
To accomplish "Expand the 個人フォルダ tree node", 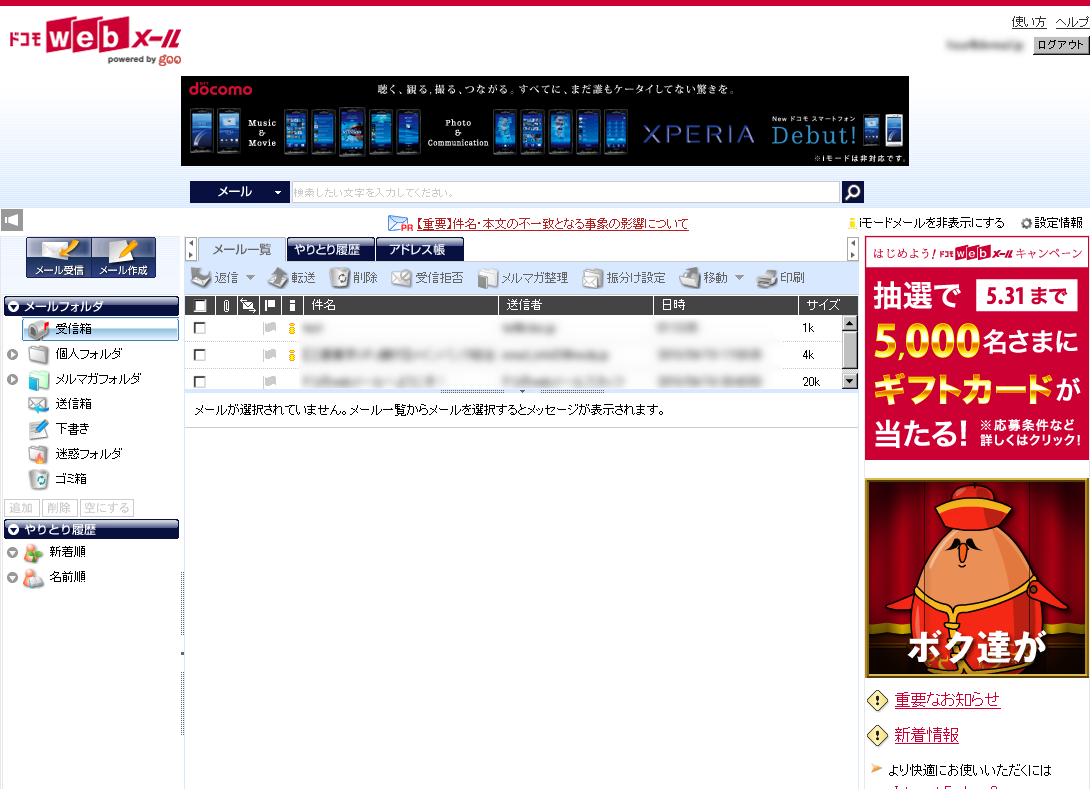I will (12, 354).
